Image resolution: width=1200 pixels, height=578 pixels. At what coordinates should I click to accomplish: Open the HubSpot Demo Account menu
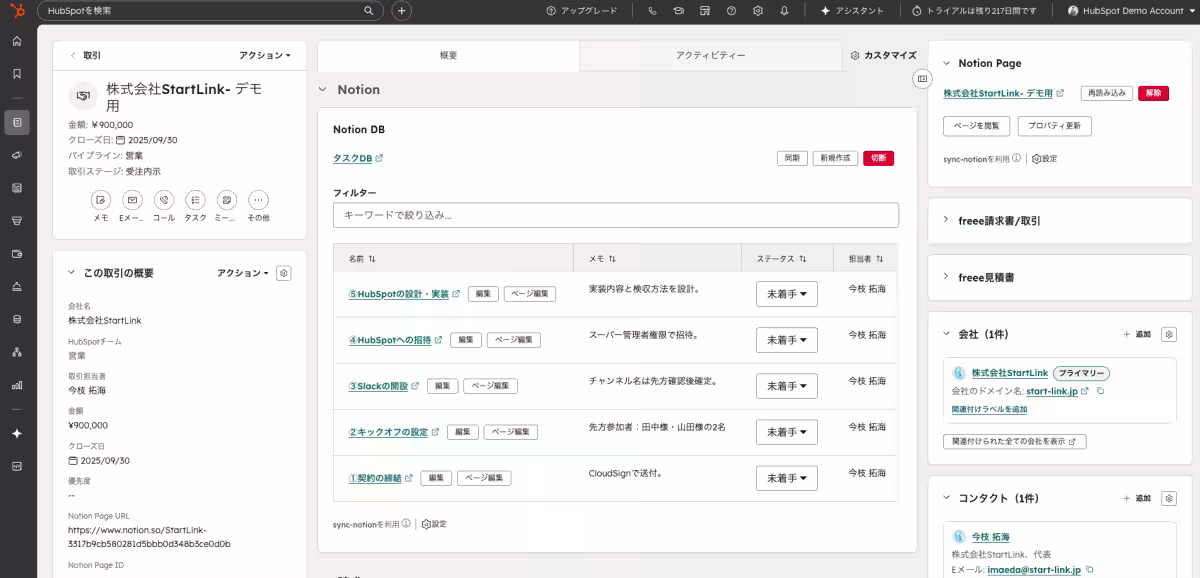point(1130,11)
